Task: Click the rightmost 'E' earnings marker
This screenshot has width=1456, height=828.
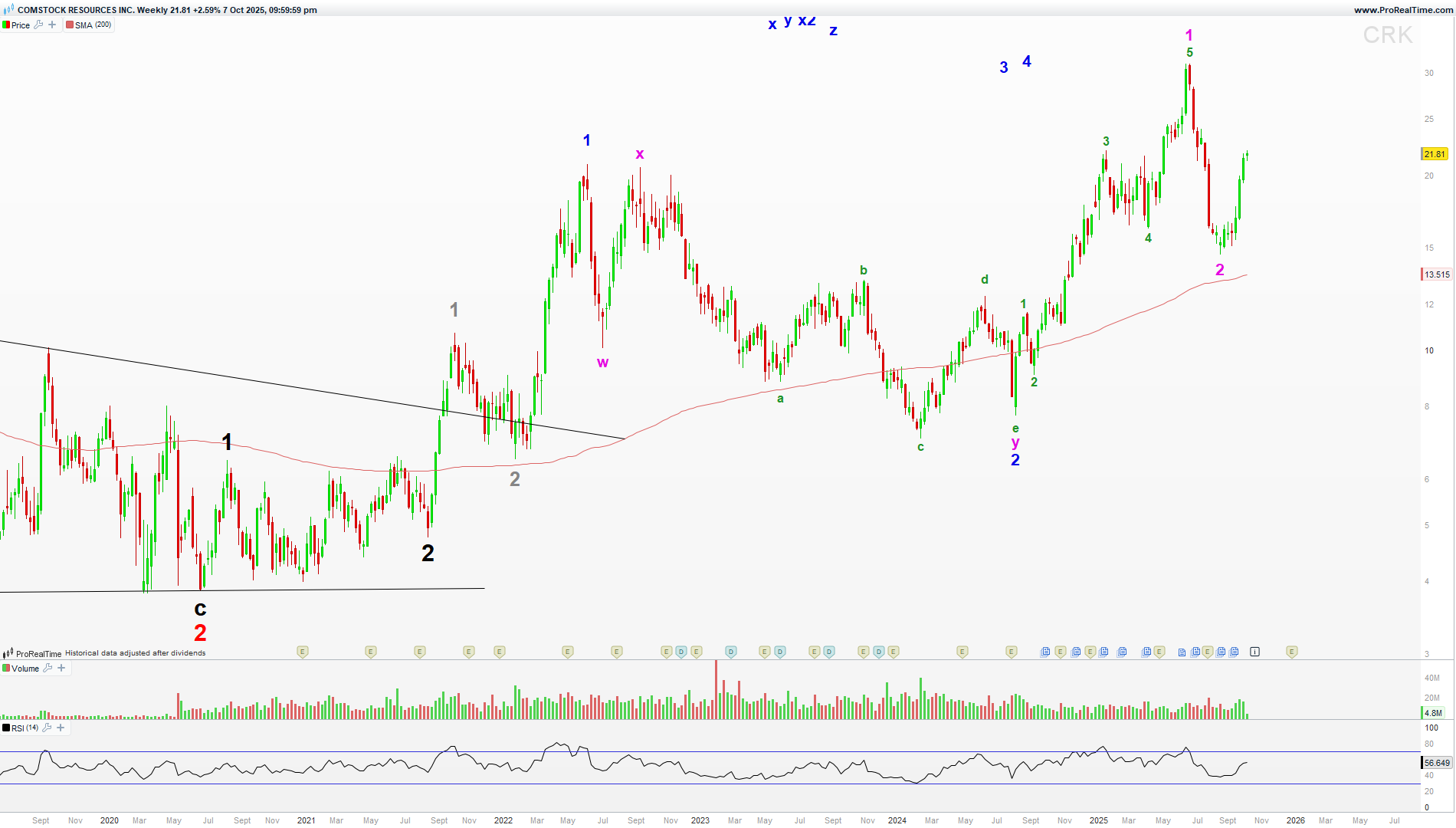Action: (x=1291, y=652)
